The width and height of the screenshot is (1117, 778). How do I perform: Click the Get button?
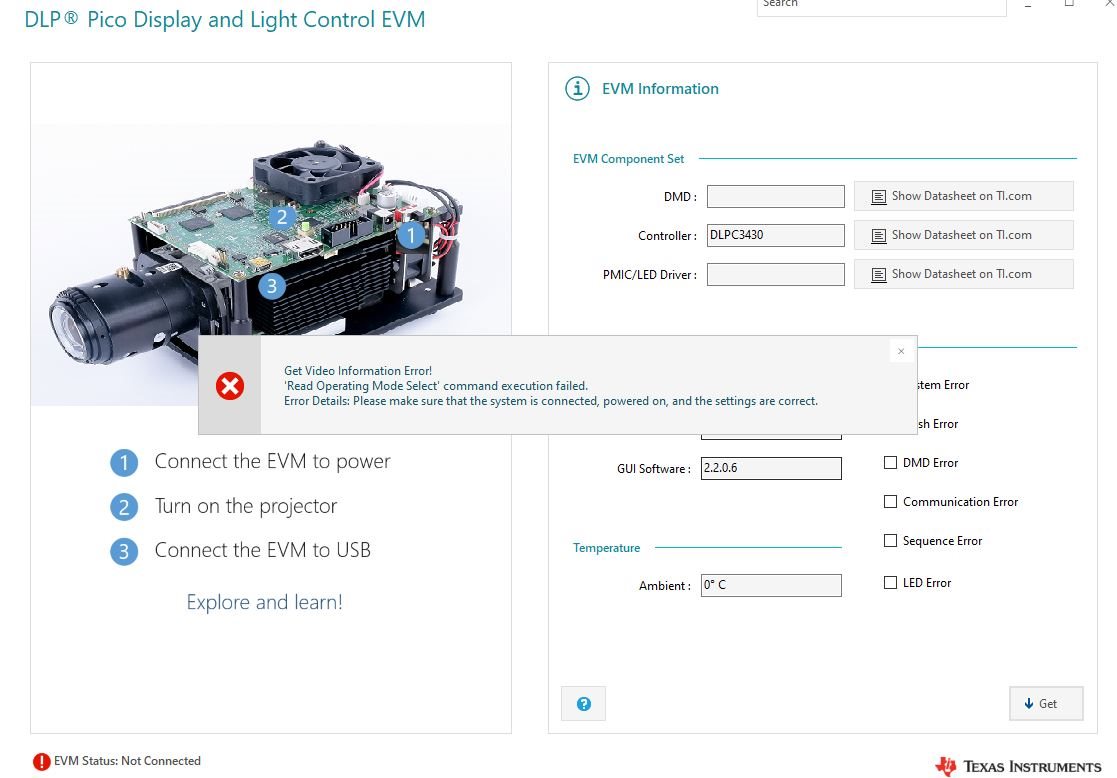(x=1046, y=704)
